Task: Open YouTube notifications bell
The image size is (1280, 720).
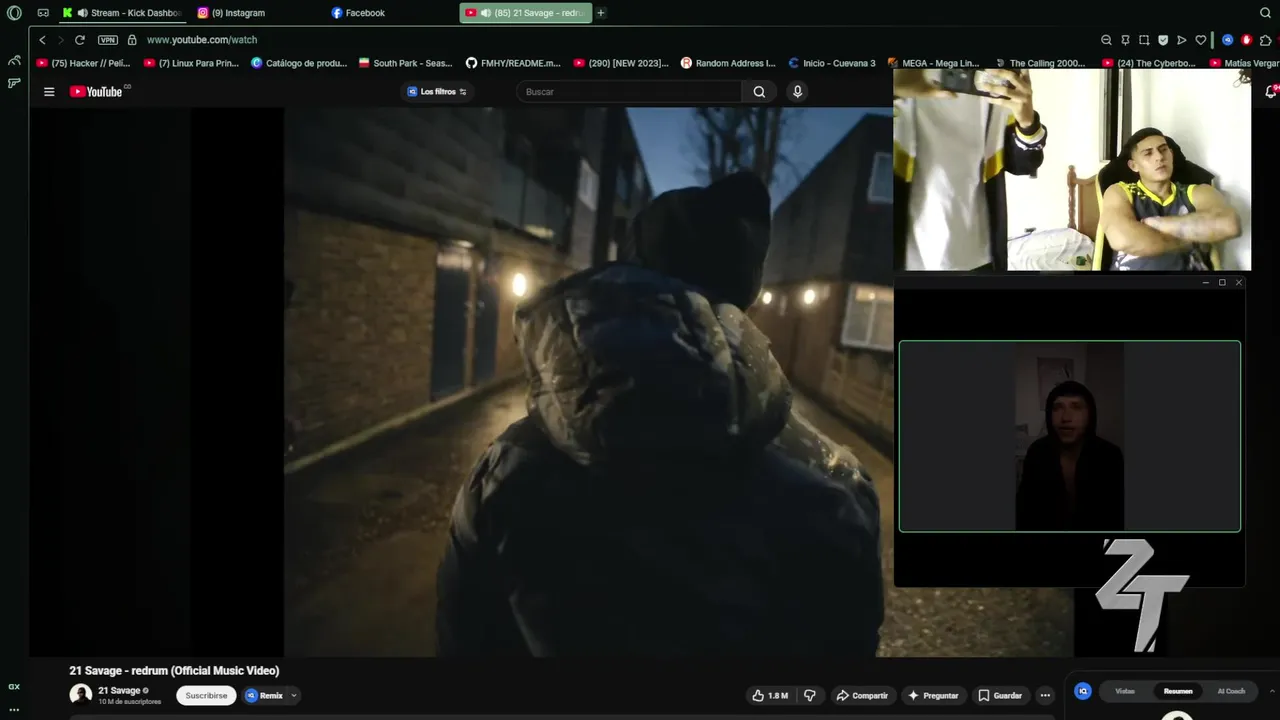Action: [x=1270, y=92]
